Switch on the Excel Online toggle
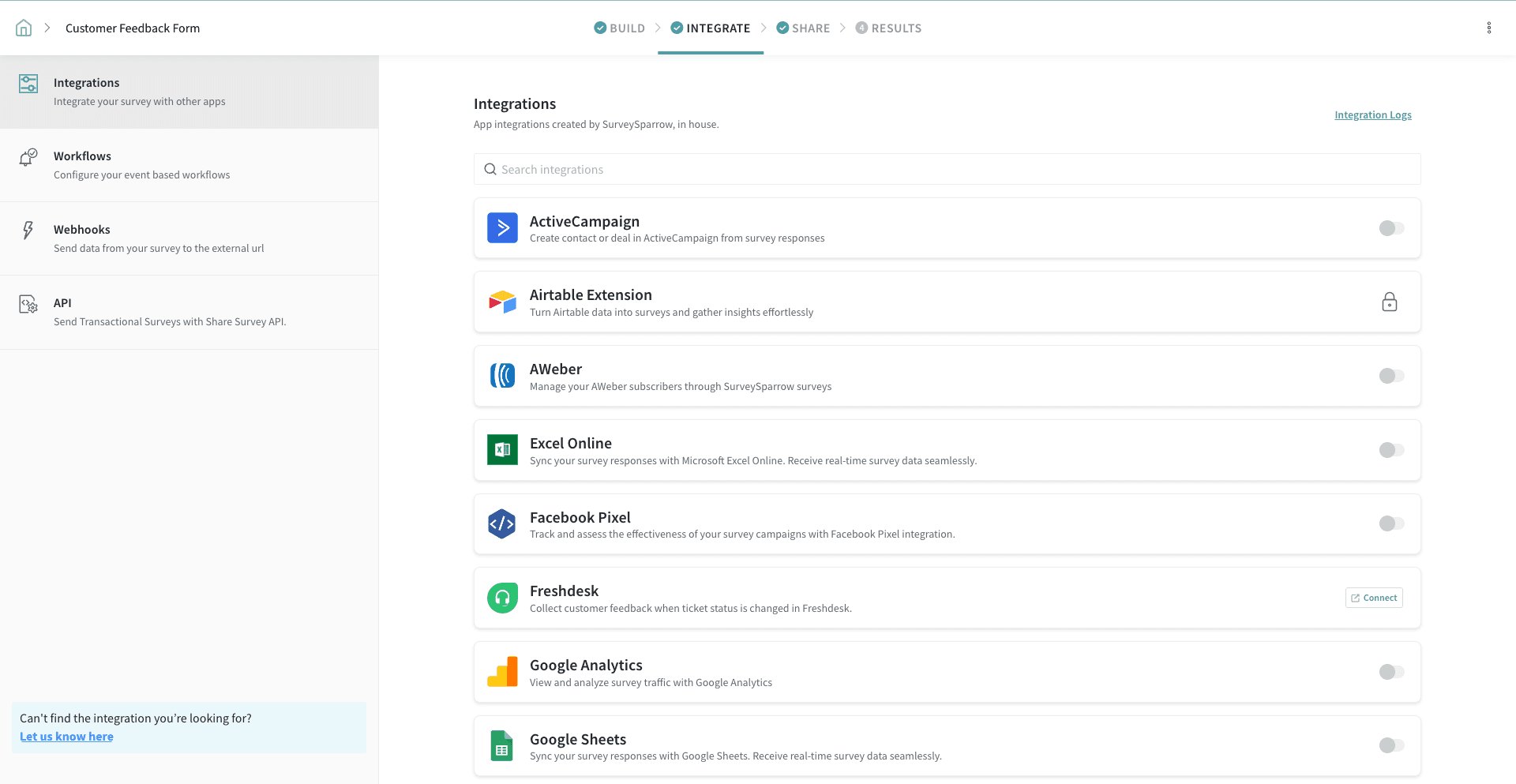The height and width of the screenshot is (784, 1516). (1390, 450)
